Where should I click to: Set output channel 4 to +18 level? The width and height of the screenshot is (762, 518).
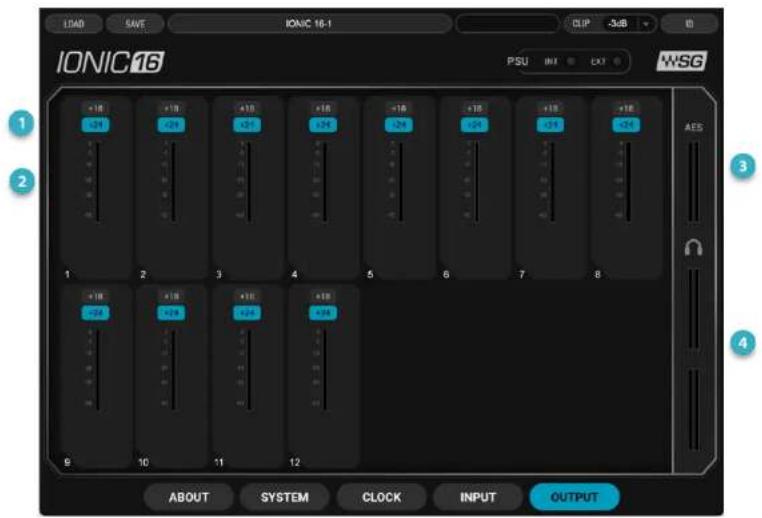(x=323, y=108)
